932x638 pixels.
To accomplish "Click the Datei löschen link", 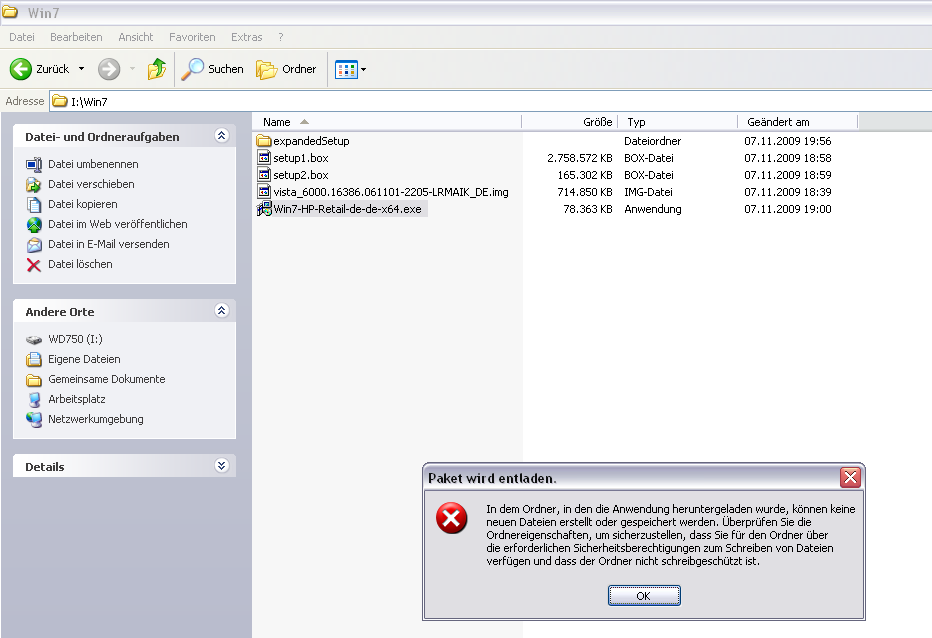I will pos(80,264).
